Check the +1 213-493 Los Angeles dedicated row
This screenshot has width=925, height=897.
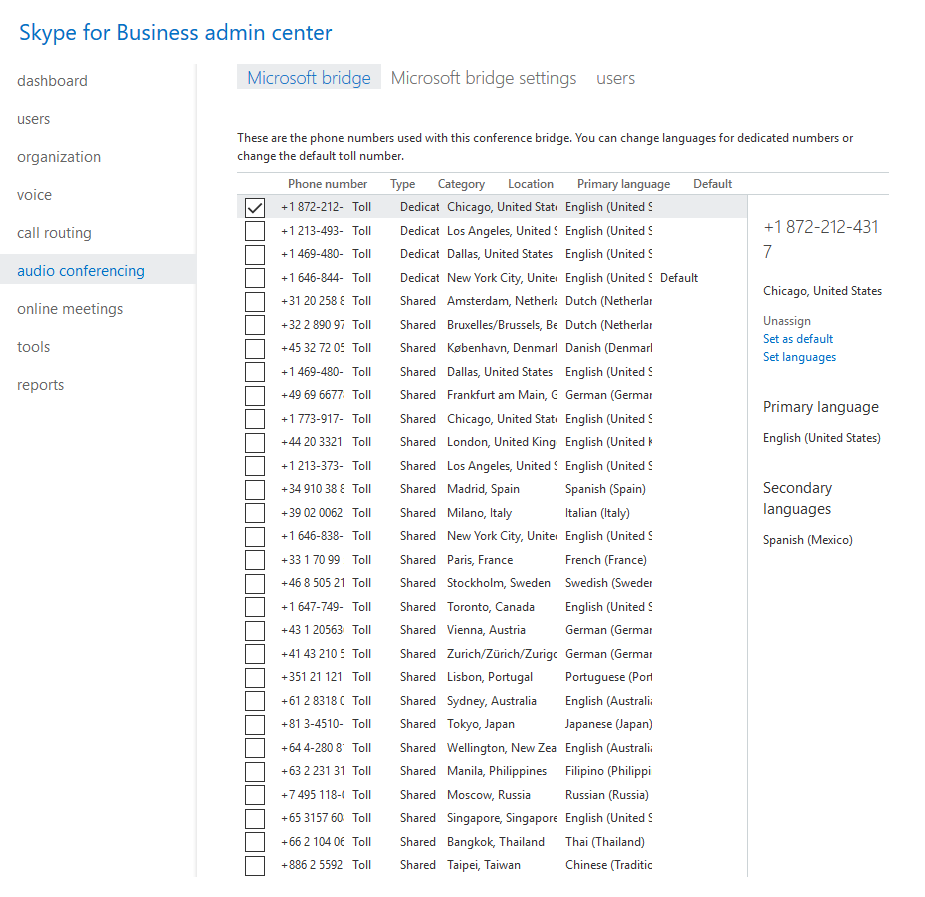click(x=255, y=231)
